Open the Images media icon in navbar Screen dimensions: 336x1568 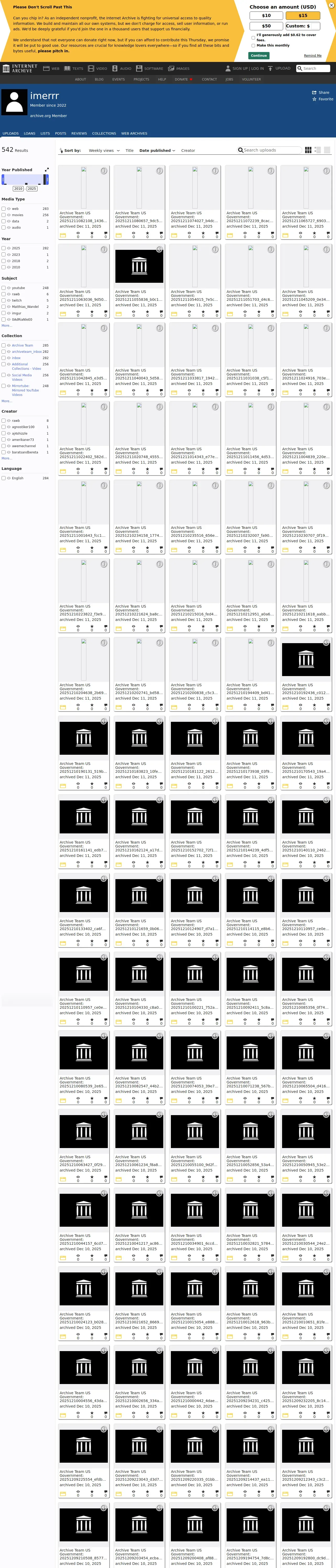click(171, 68)
